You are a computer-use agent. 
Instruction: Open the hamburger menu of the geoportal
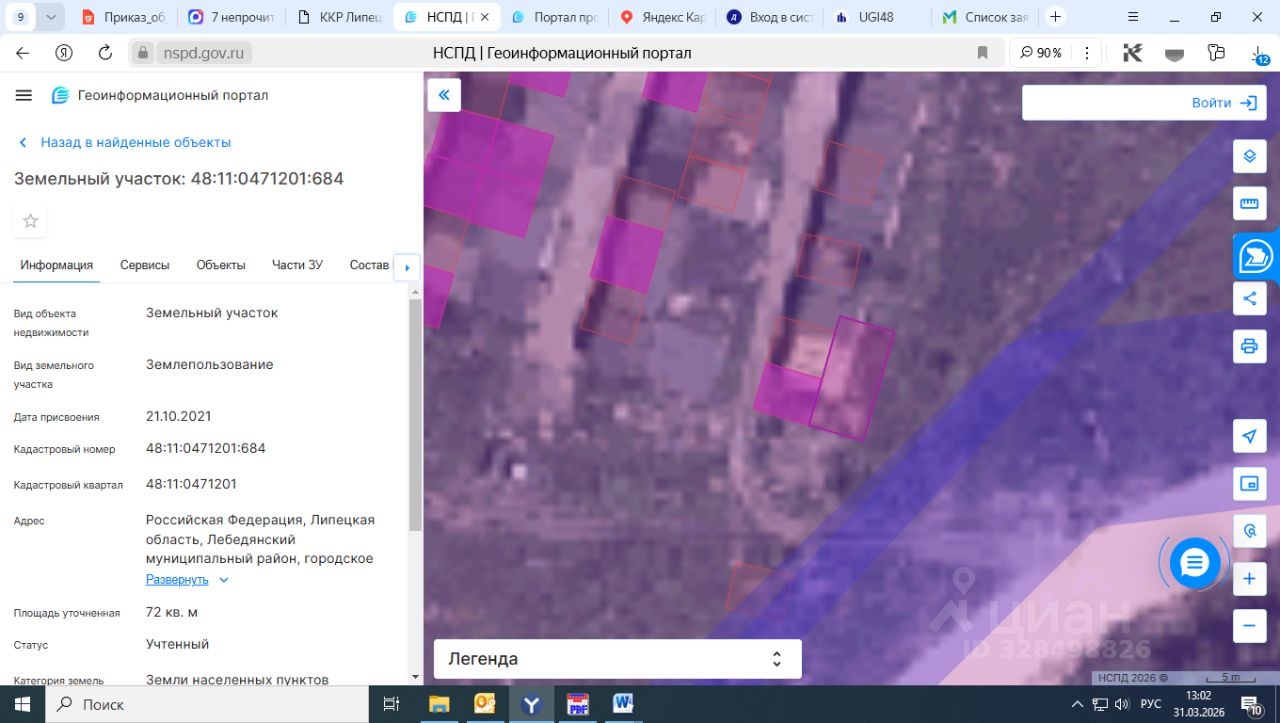tap(24, 95)
